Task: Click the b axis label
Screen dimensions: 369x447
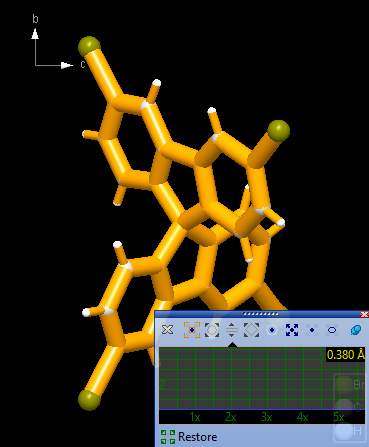Action: pyautogui.click(x=35, y=19)
